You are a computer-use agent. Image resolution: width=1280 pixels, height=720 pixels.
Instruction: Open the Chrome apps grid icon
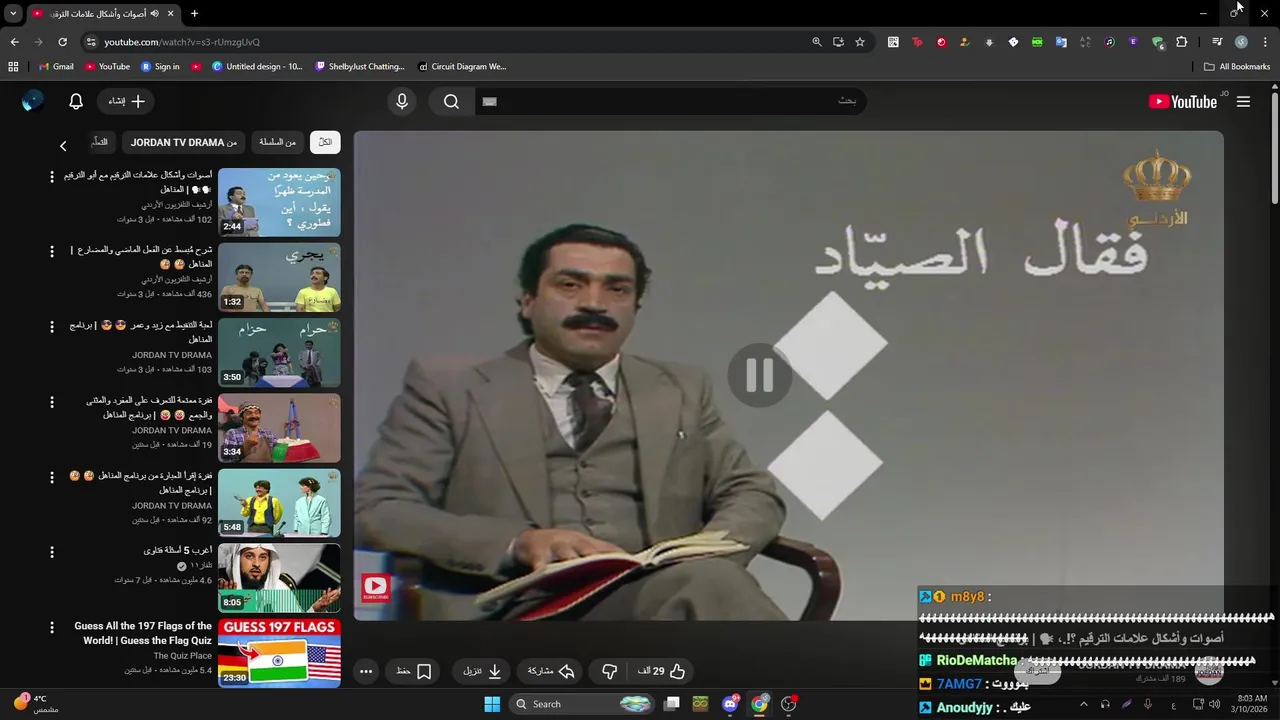(13, 67)
